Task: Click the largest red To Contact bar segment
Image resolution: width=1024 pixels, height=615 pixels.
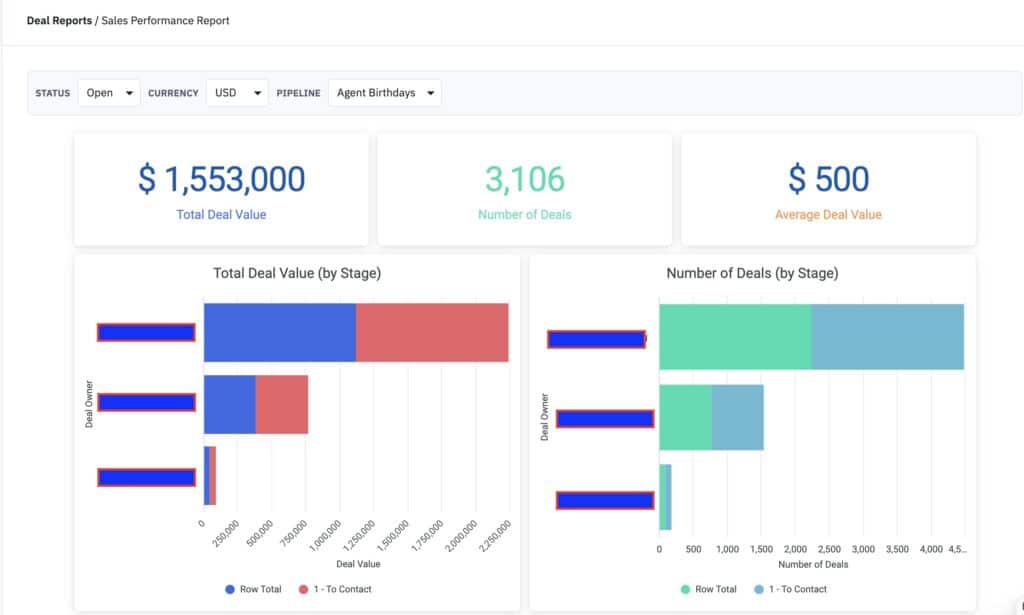Action: 432,332
